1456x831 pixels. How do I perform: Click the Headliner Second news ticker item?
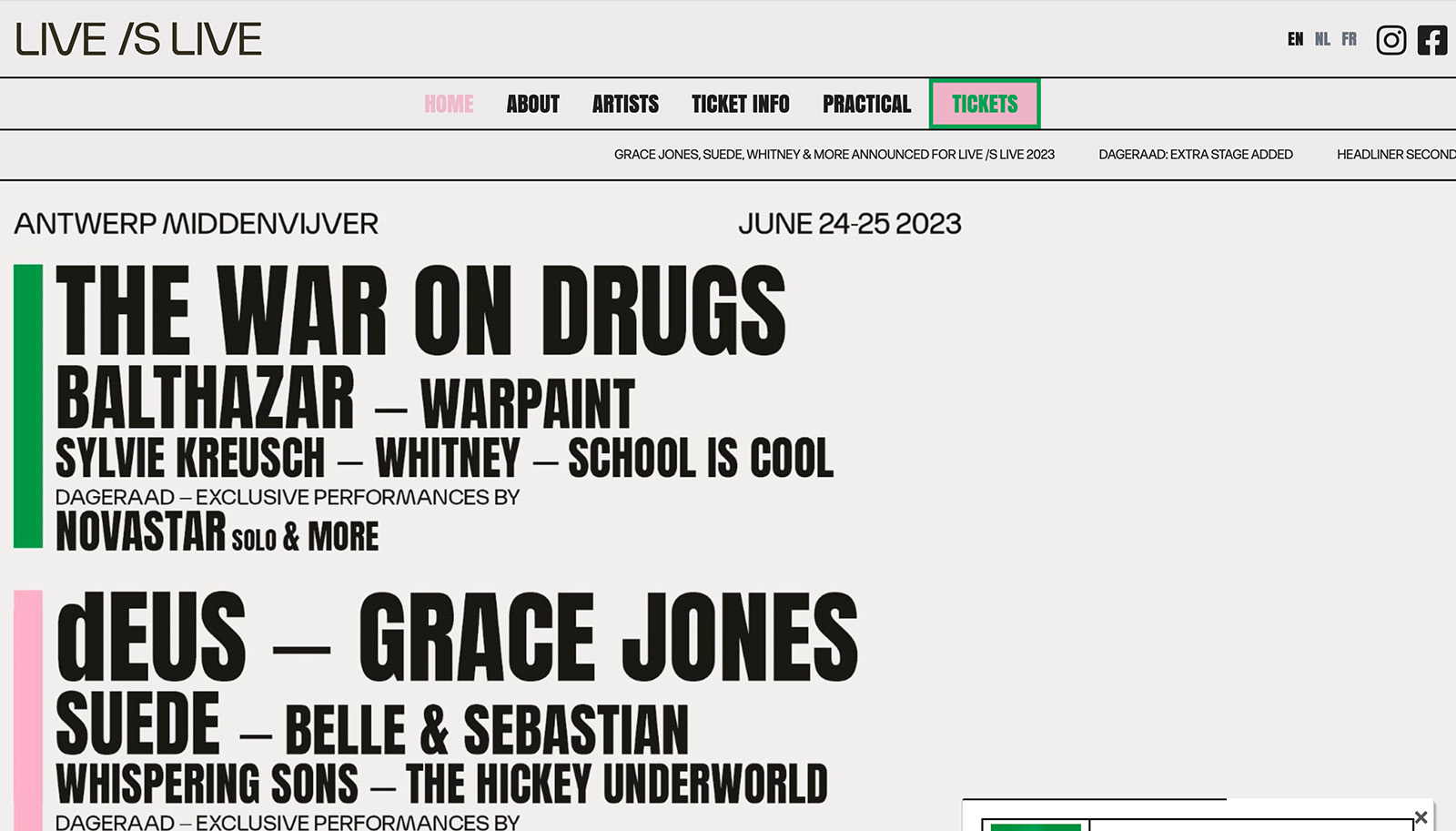[1395, 155]
